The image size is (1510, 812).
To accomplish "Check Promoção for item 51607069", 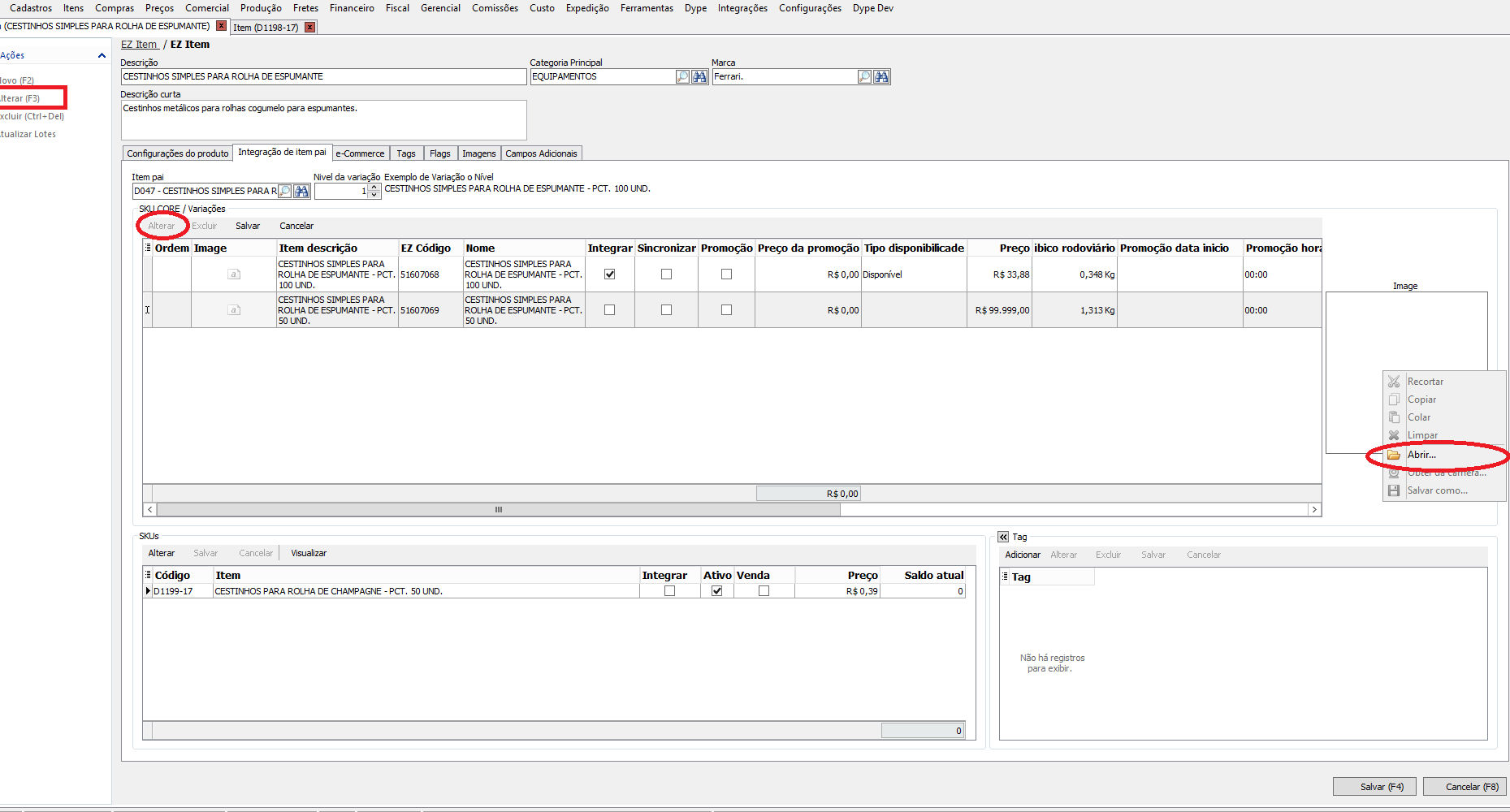I will (726, 310).
